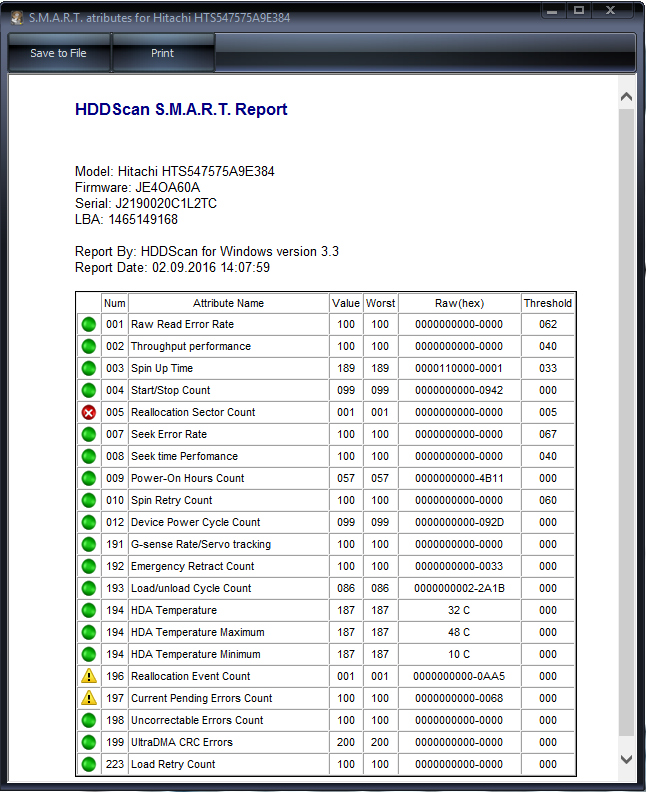The width and height of the screenshot is (646, 792).
Task: Click the Num column header
Action: click(x=115, y=303)
